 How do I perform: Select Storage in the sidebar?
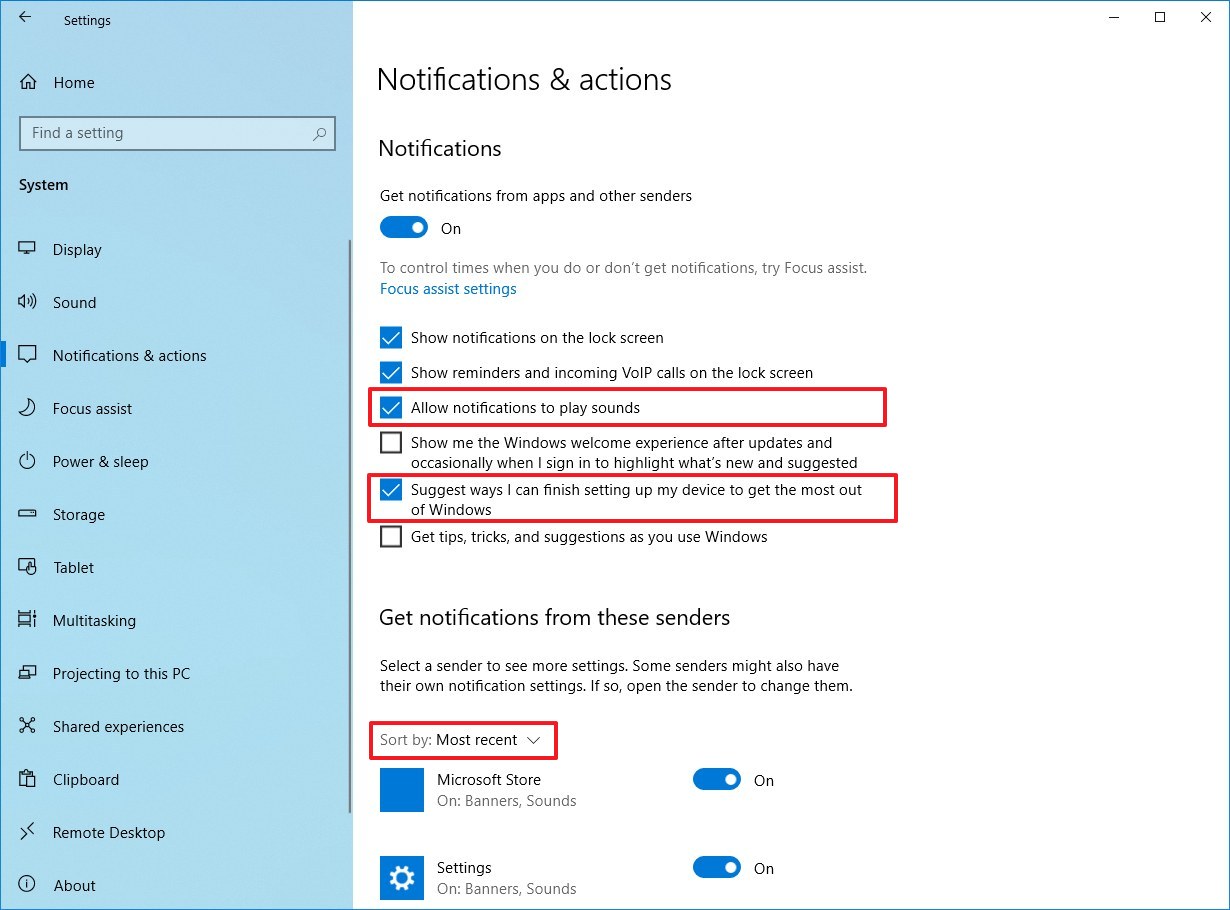coord(79,515)
